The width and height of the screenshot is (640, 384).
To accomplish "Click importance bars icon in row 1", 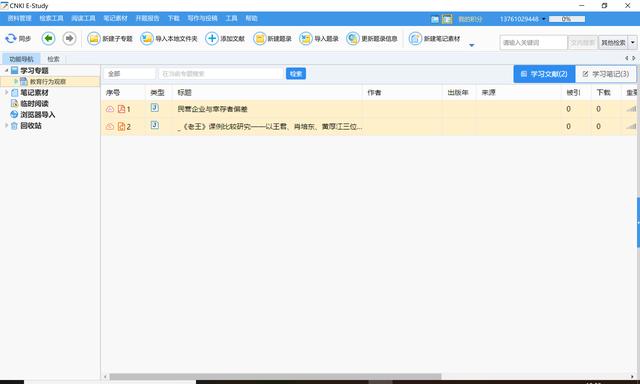I will pos(631,109).
